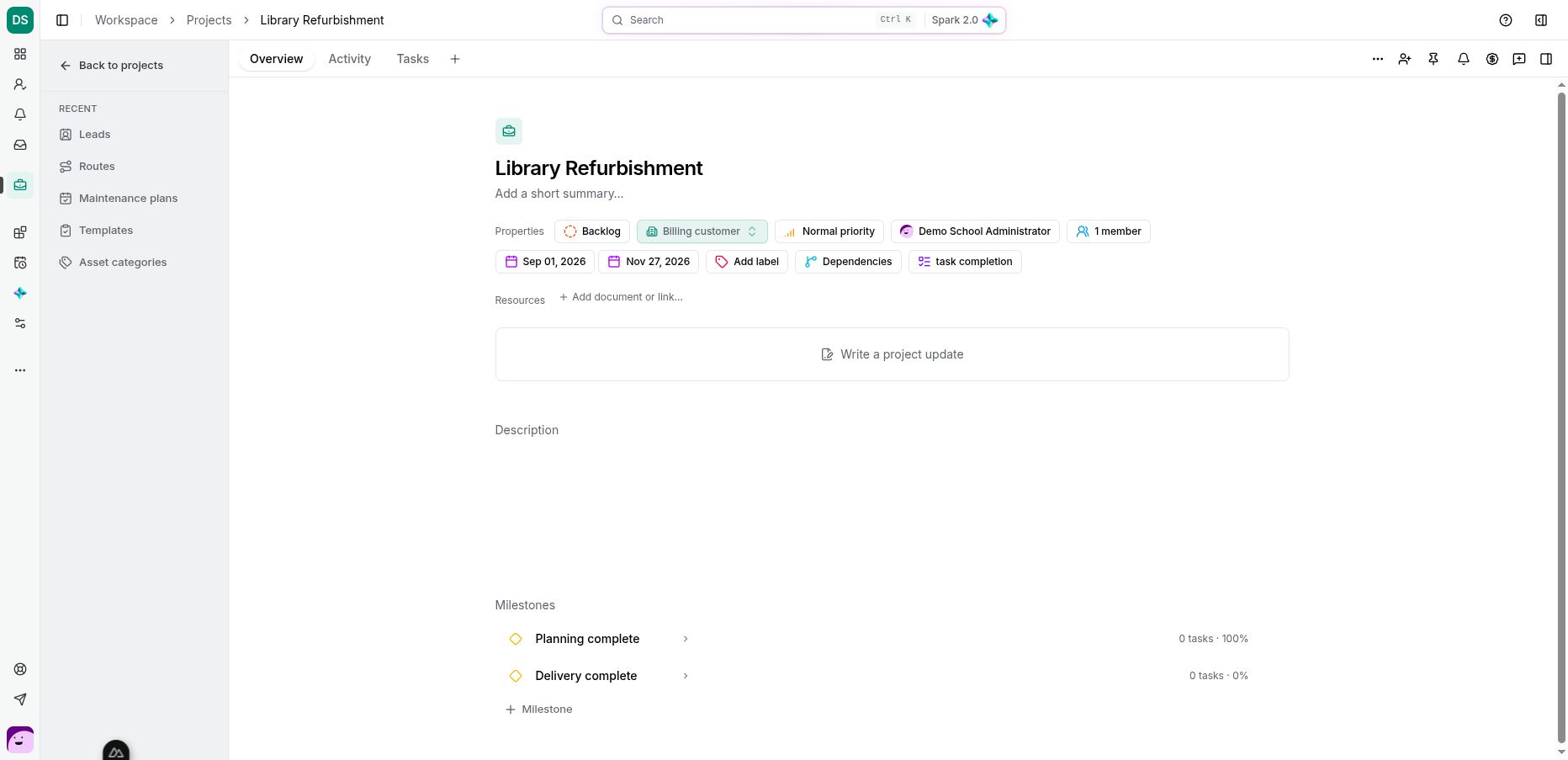Click Write a project update box

[x=893, y=354]
